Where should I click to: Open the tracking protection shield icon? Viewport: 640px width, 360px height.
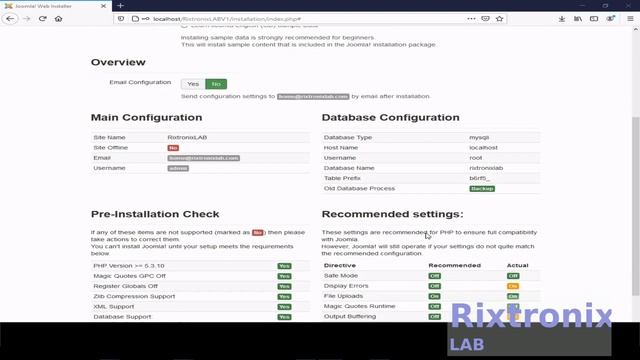pos(121,19)
